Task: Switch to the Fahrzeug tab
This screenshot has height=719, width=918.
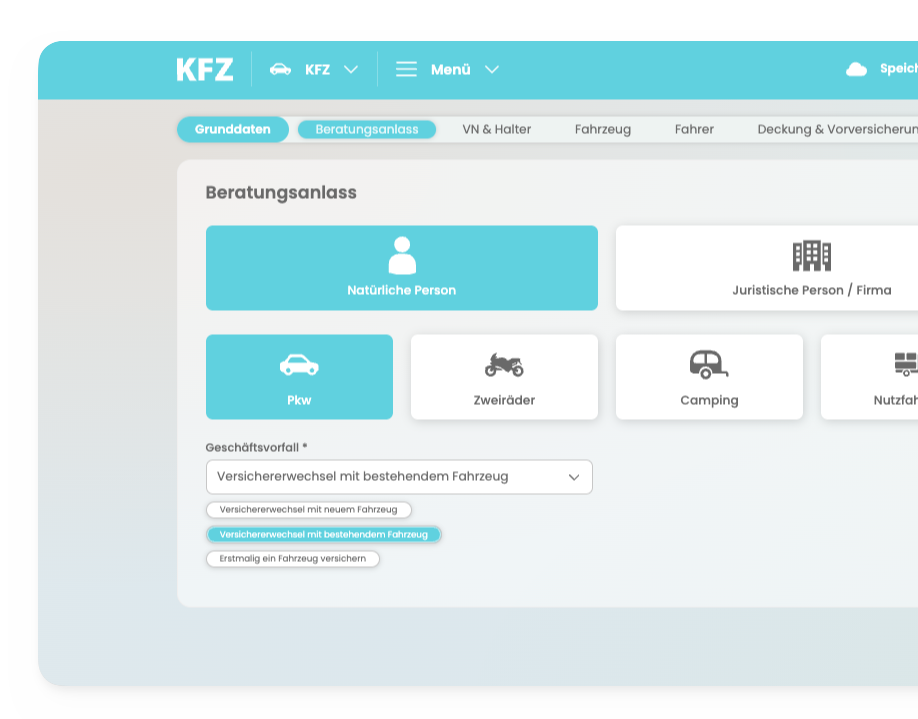Action: (603, 129)
